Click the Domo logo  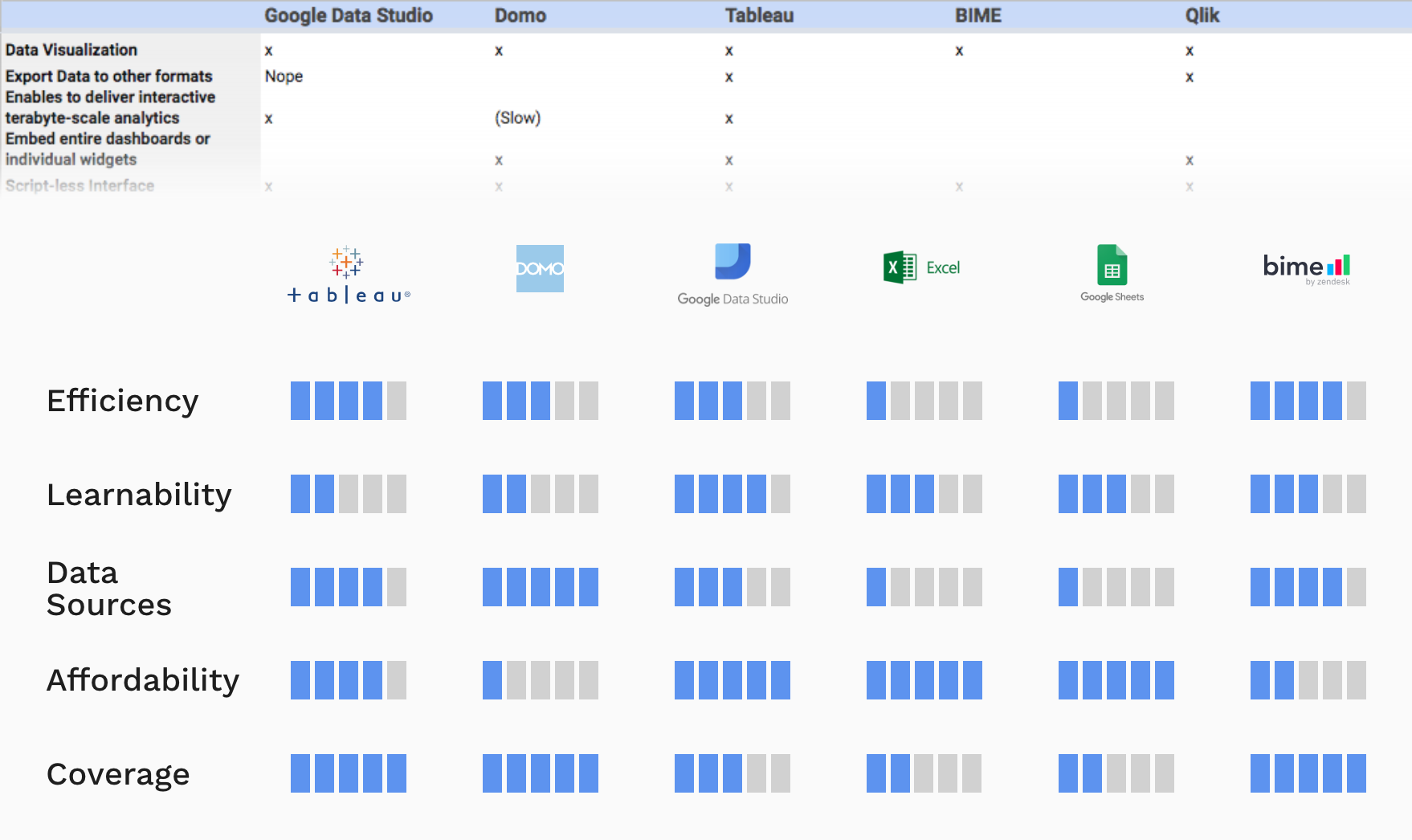(540, 268)
